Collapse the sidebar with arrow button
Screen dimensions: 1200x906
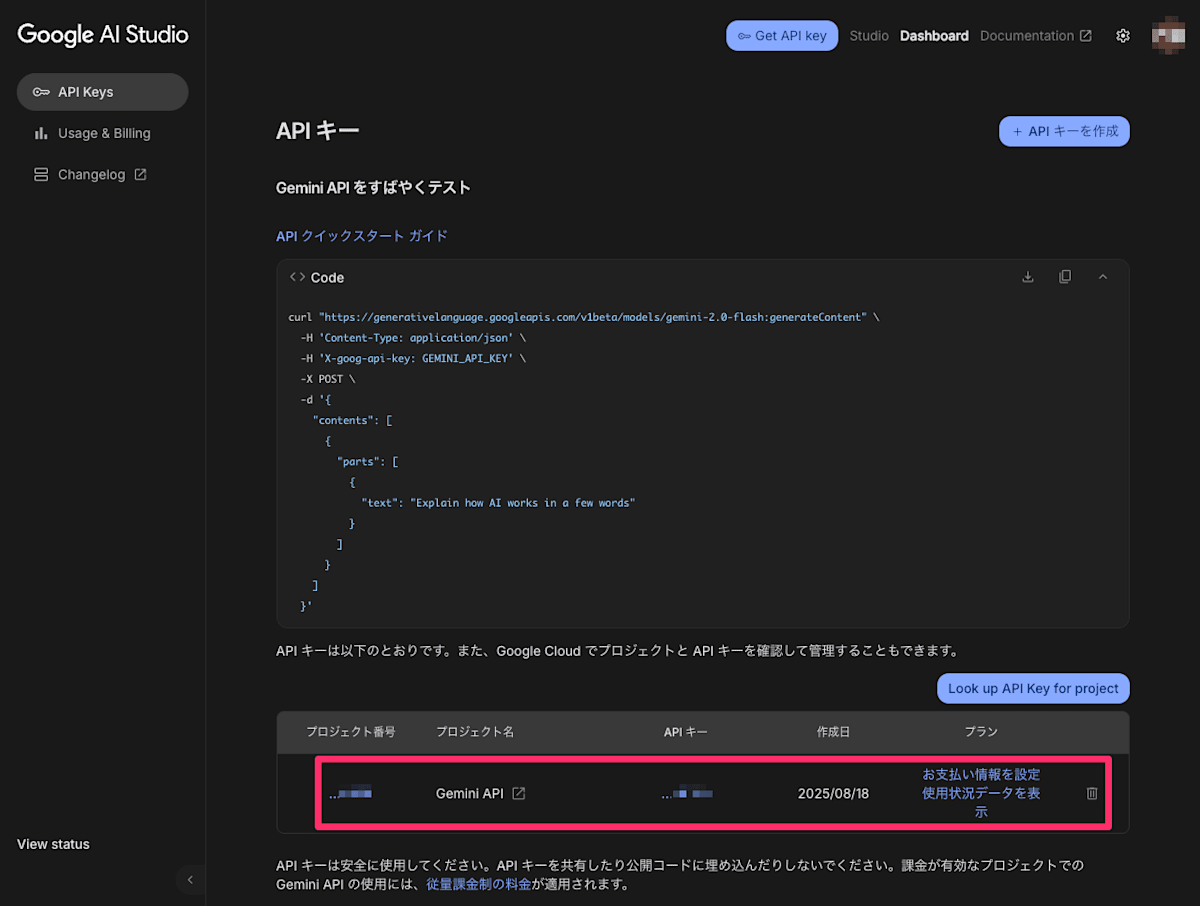[190, 880]
